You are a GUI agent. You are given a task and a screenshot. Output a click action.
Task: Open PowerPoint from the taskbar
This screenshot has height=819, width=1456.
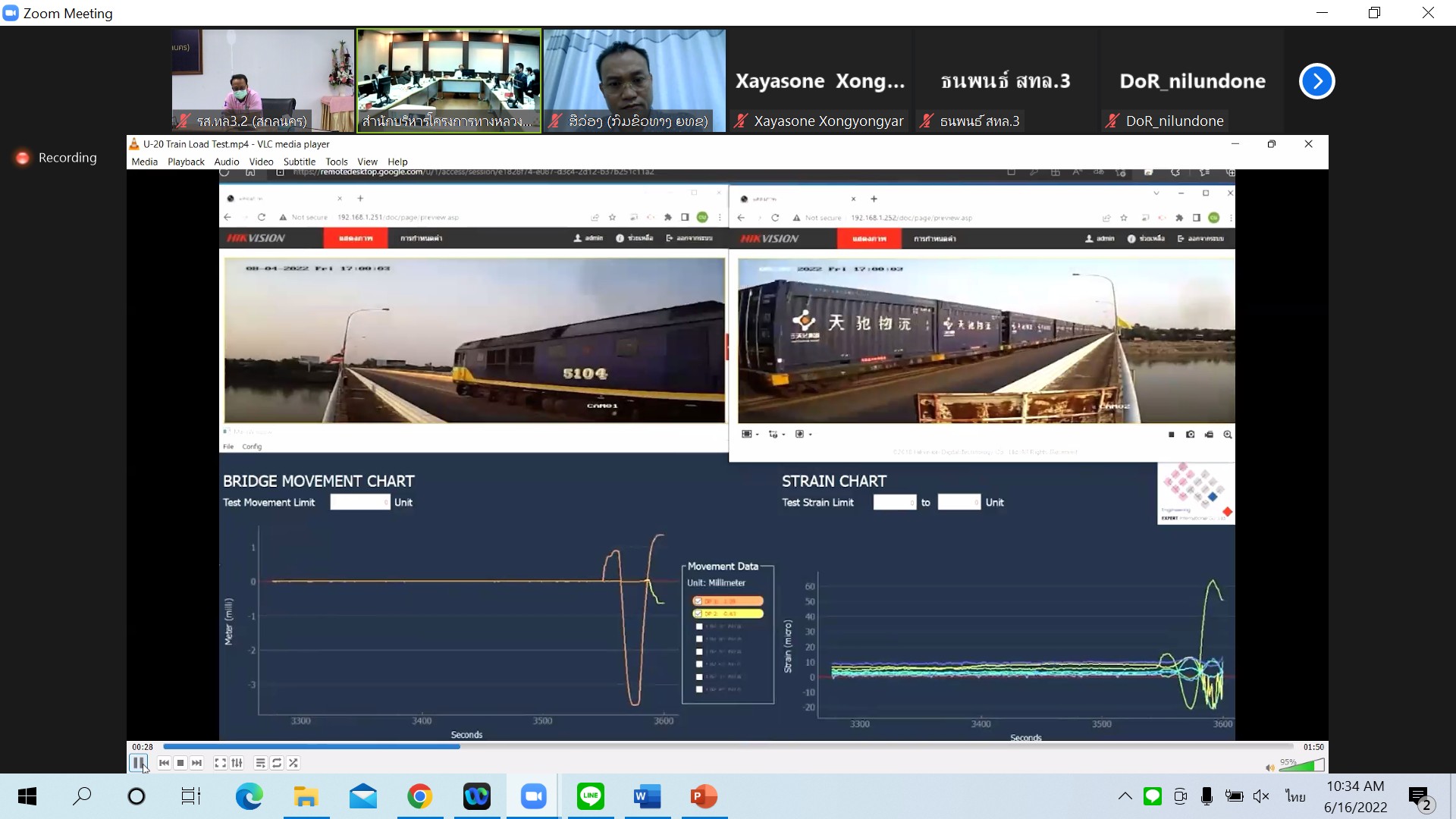point(704,796)
